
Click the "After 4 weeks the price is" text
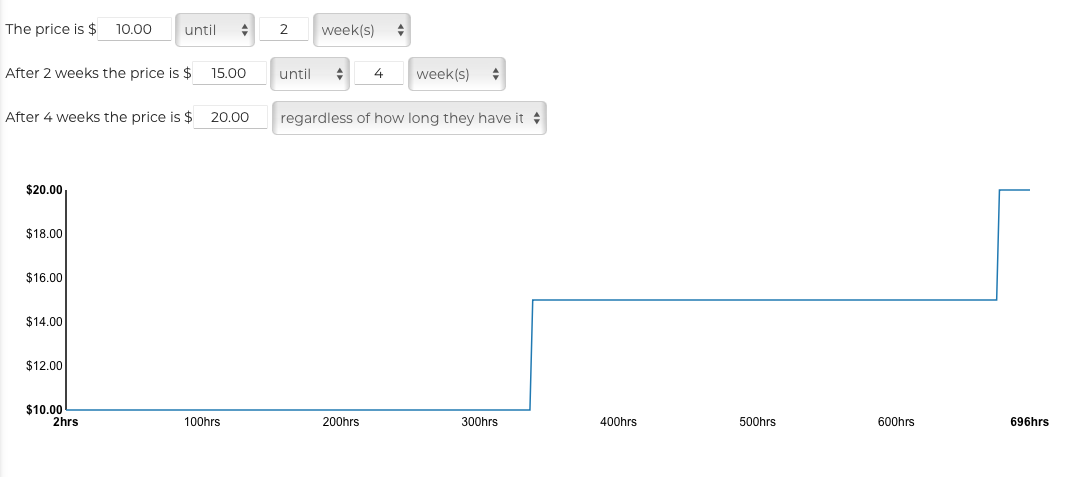click(93, 118)
